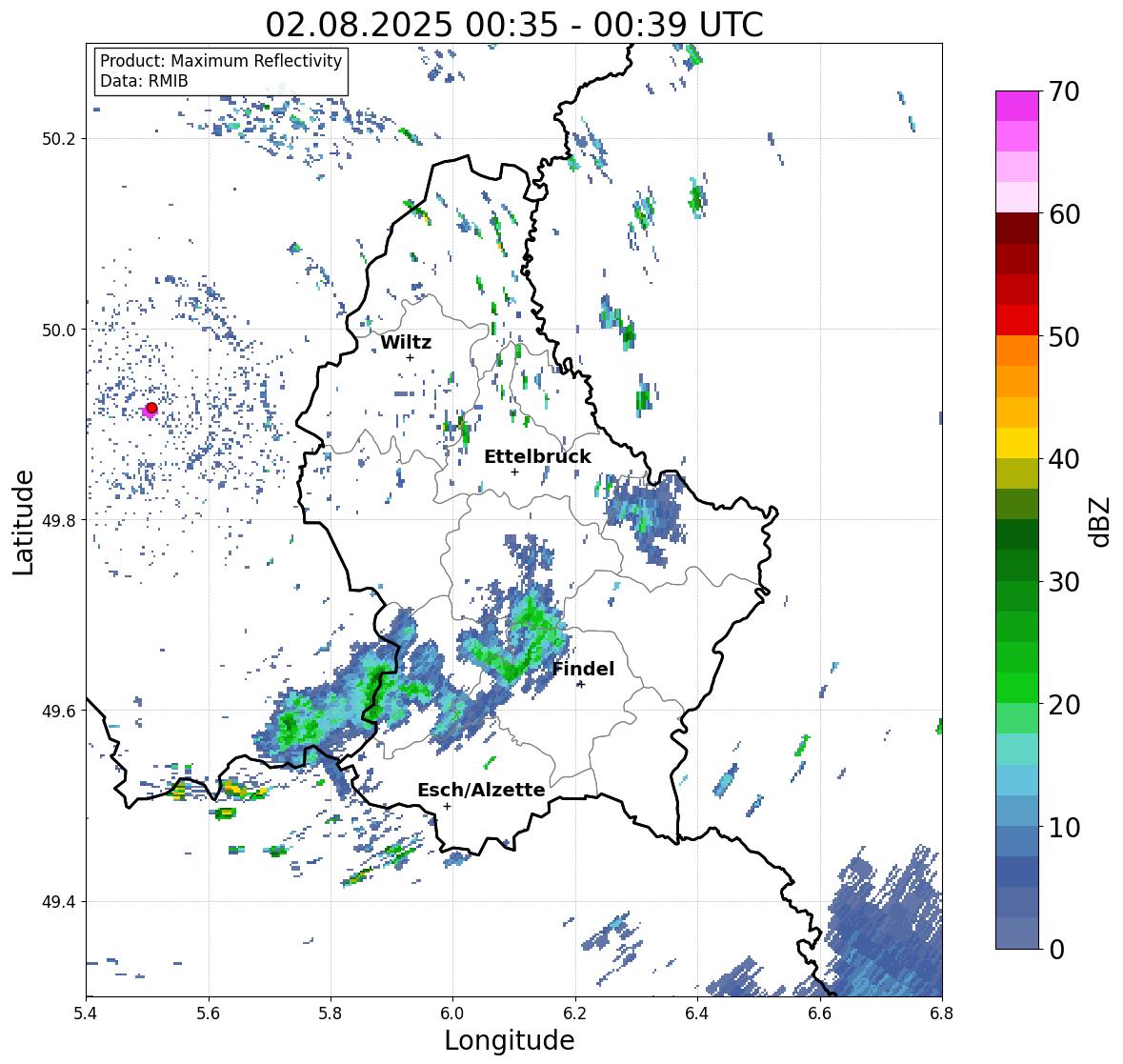The width and height of the screenshot is (1123, 1064).
Task: Click the 6.4 longitude tick label
Action: [697, 1014]
